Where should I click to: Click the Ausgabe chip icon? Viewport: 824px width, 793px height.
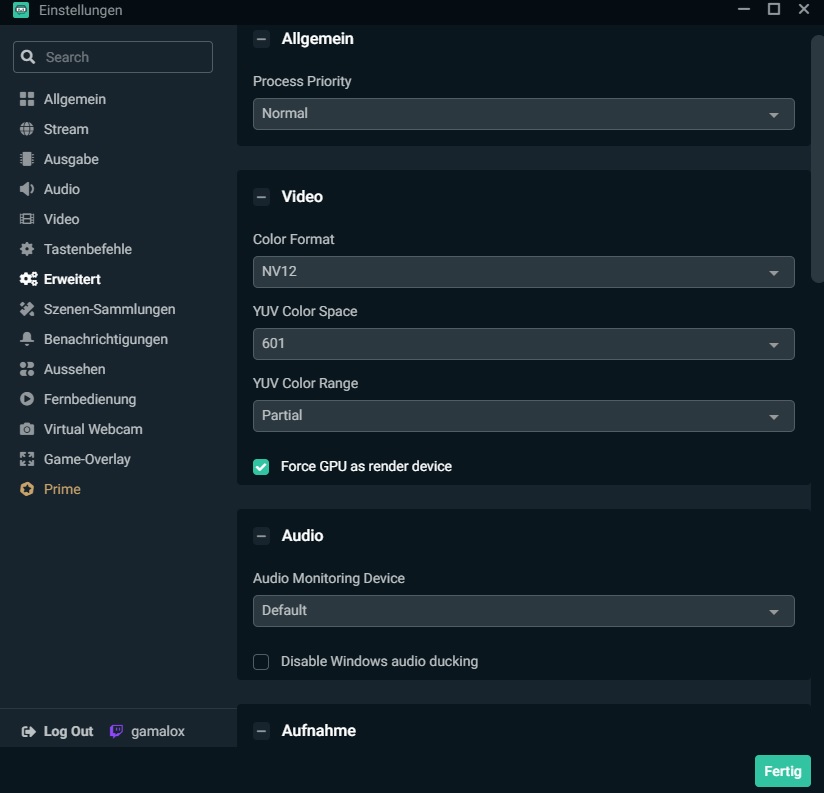(27, 159)
